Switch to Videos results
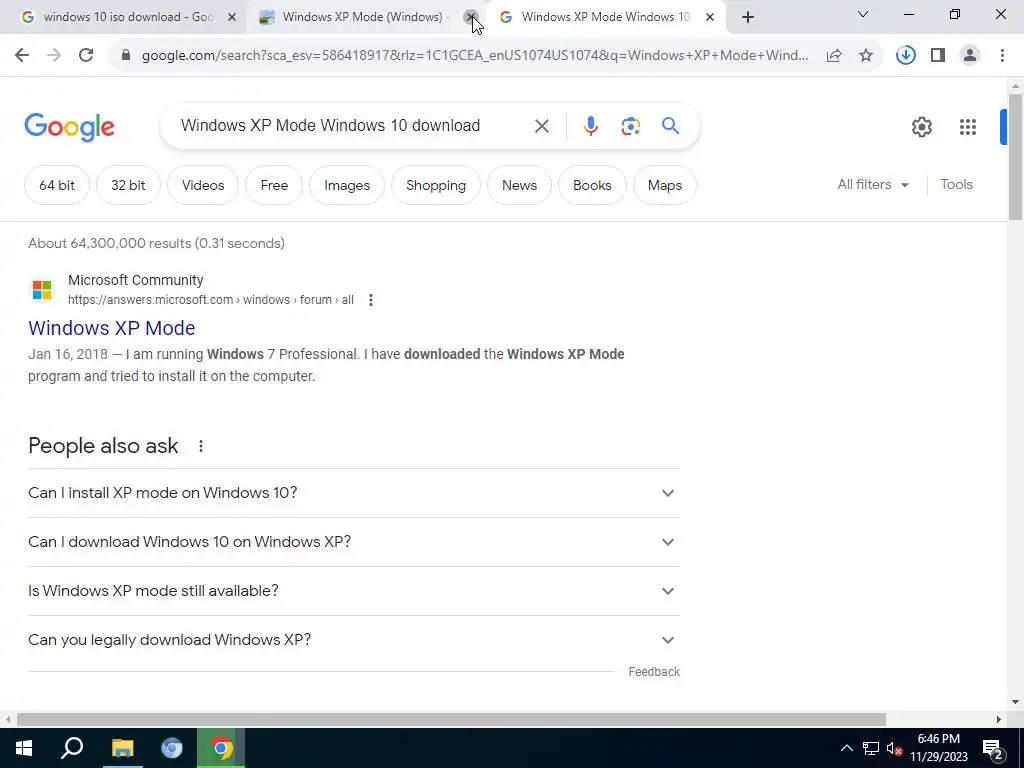 point(202,185)
